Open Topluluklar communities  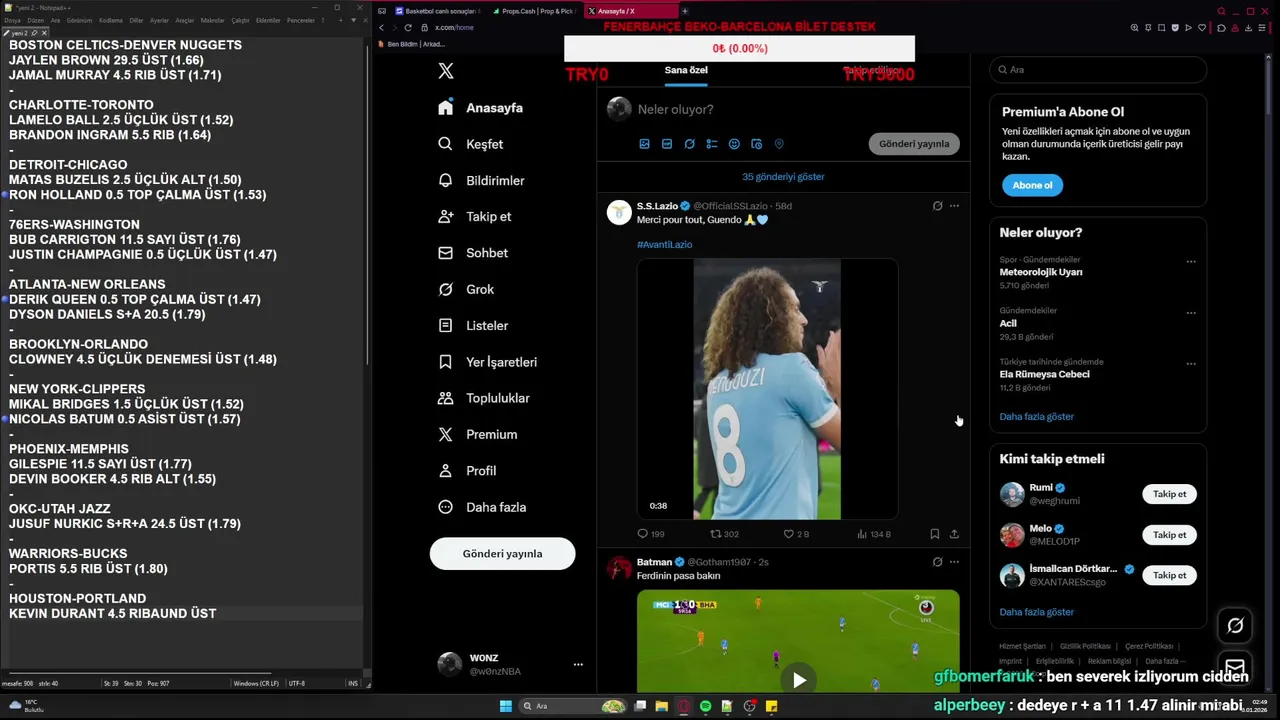pyautogui.click(x=484, y=398)
